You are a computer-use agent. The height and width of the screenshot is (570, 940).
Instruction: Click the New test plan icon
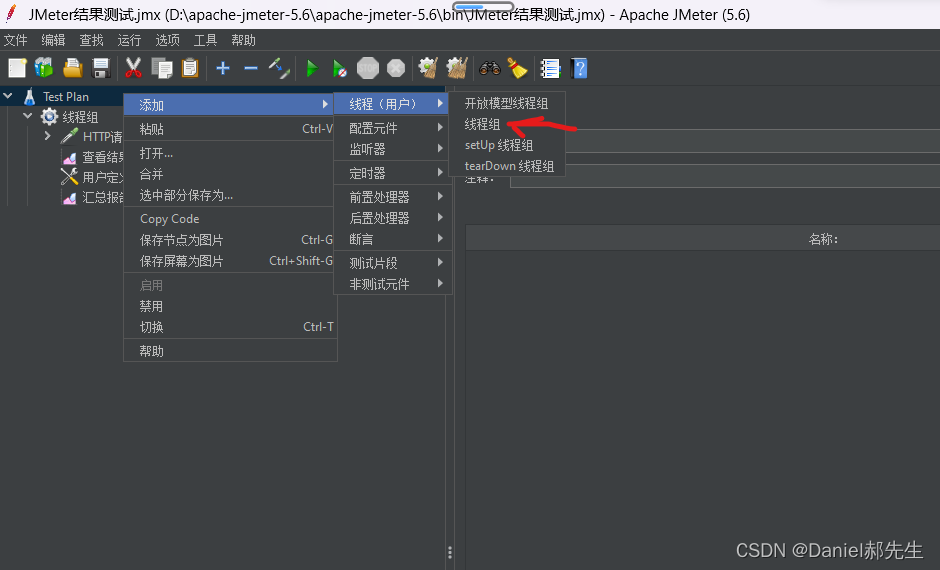(x=17, y=68)
